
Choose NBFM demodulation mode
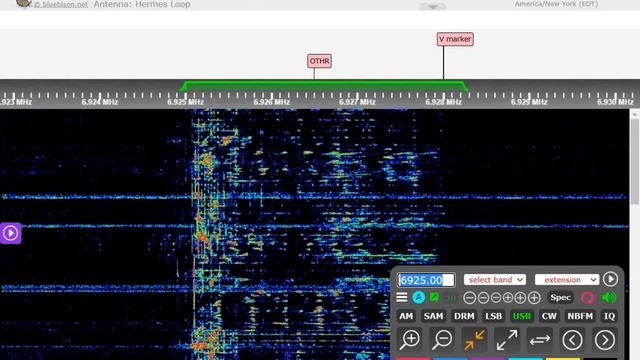(x=580, y=316)
